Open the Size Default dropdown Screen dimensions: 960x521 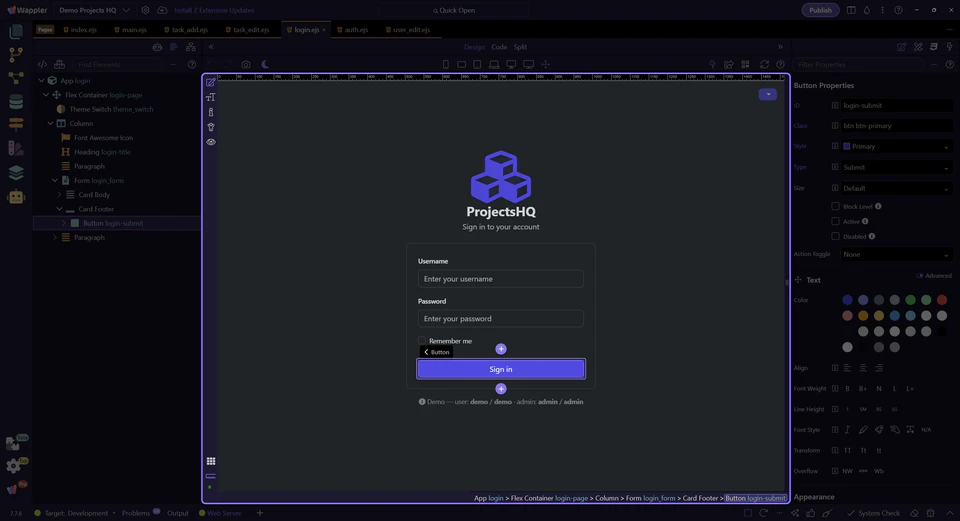coord(896,188)
